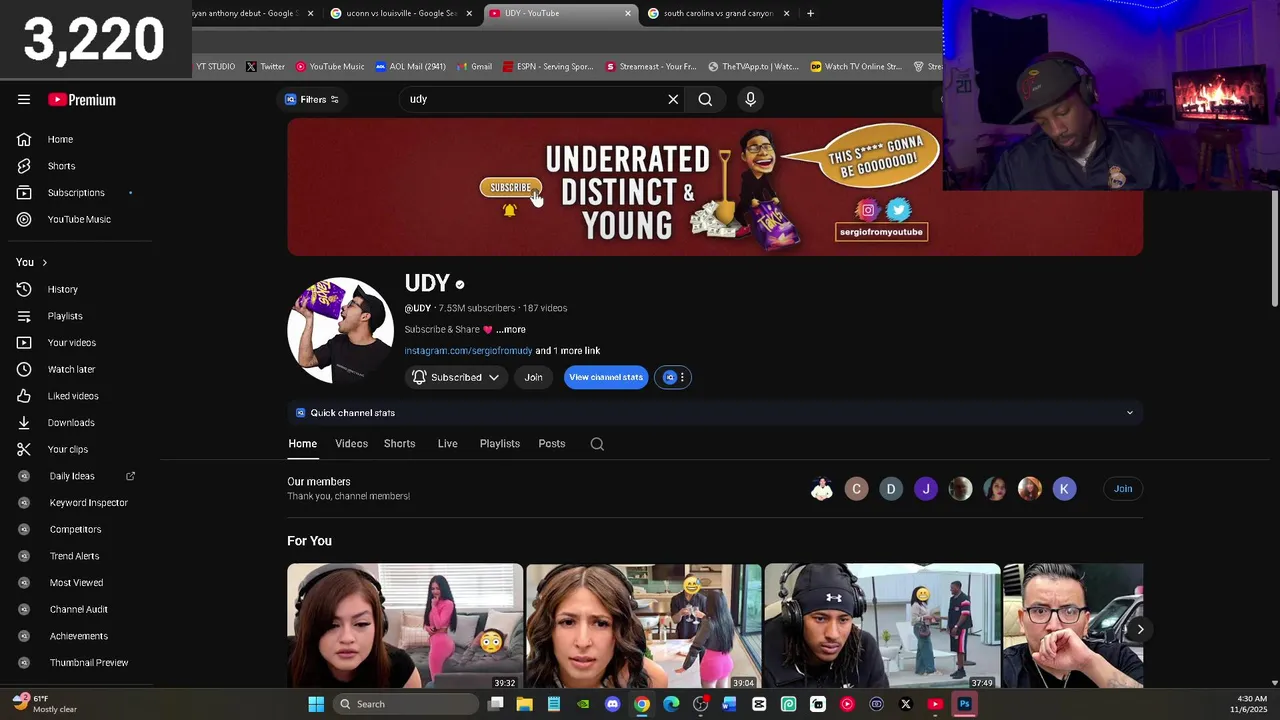Open the 37:49 For You video
Screen dimensions: 1280x720
[x=882, y=626]
